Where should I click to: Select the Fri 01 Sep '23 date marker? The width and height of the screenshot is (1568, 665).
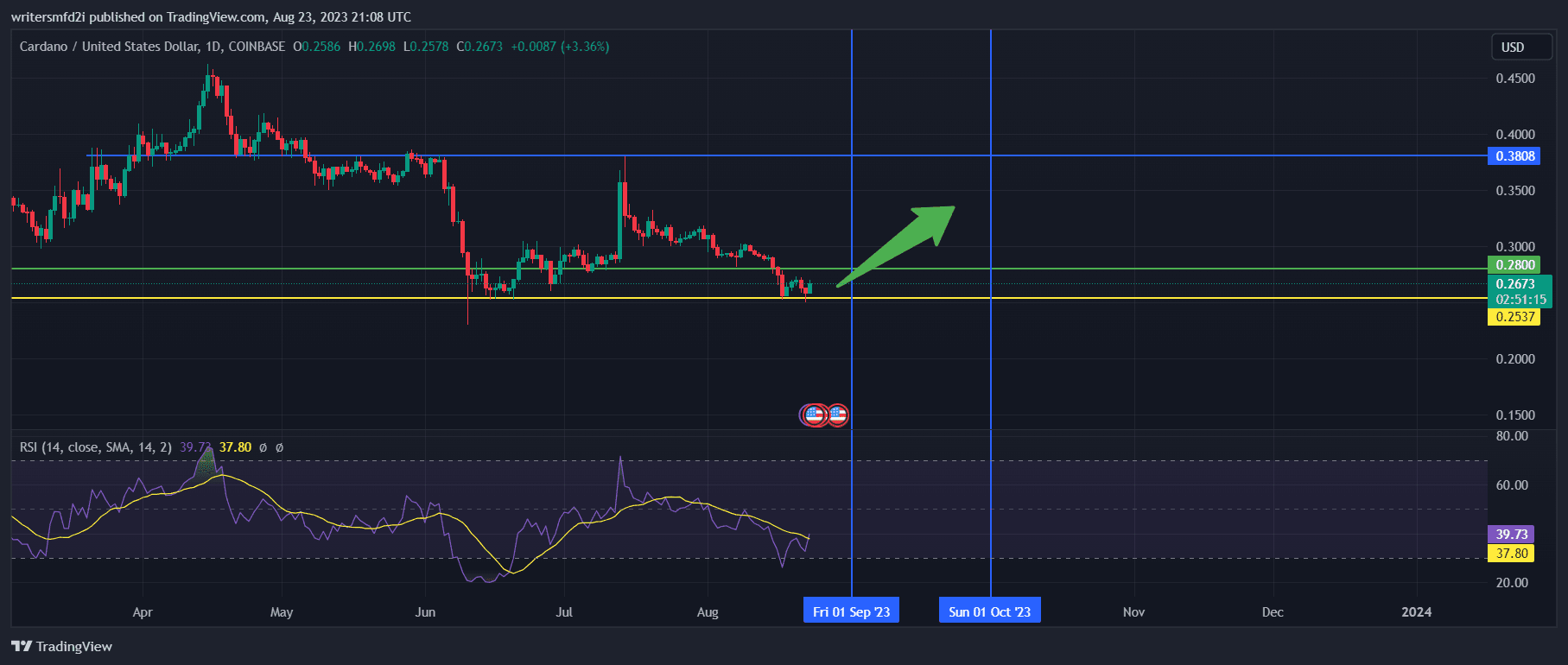[x=851, y=611]
